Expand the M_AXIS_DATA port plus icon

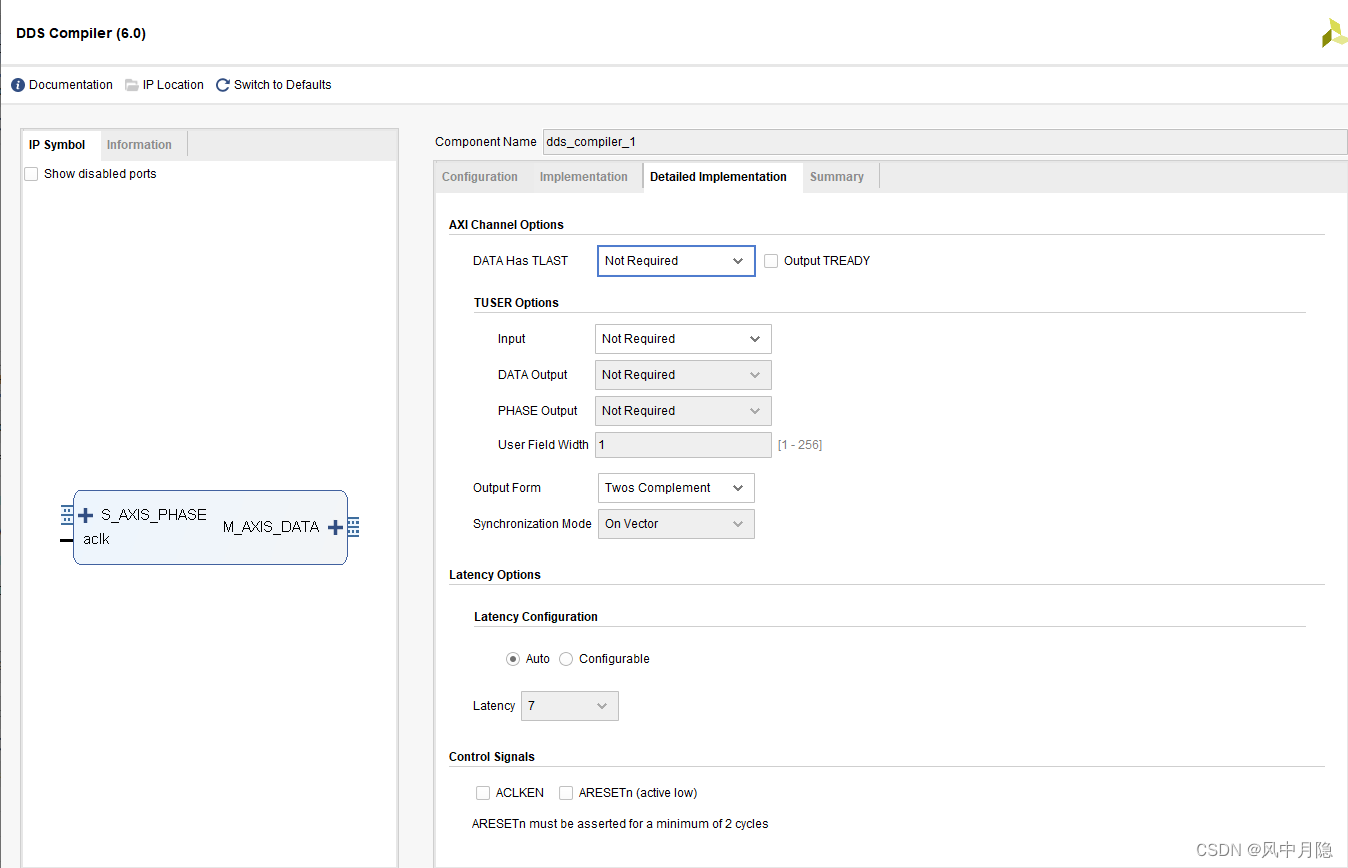(x=335, y=527)
